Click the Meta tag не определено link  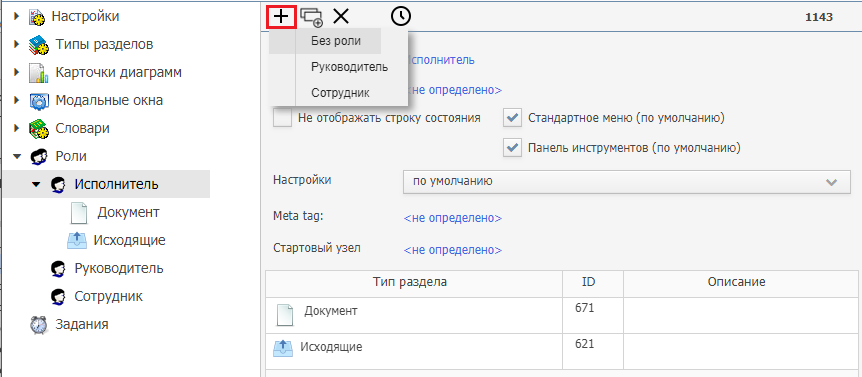453,218
